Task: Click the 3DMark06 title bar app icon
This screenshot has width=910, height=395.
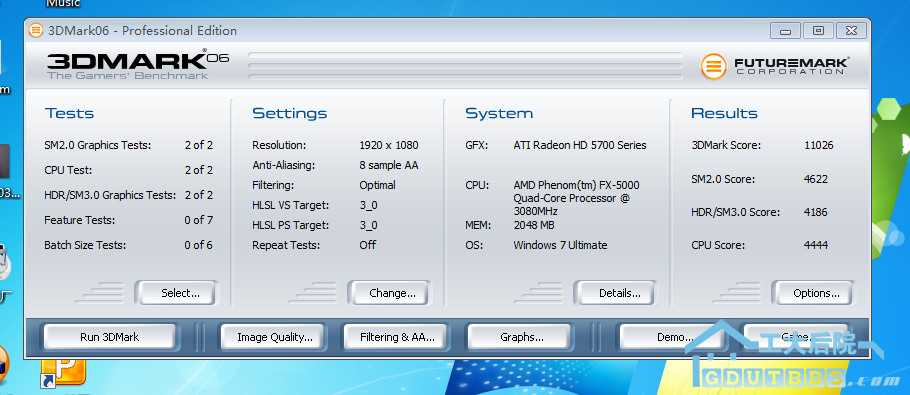Action: coord(36,30)
